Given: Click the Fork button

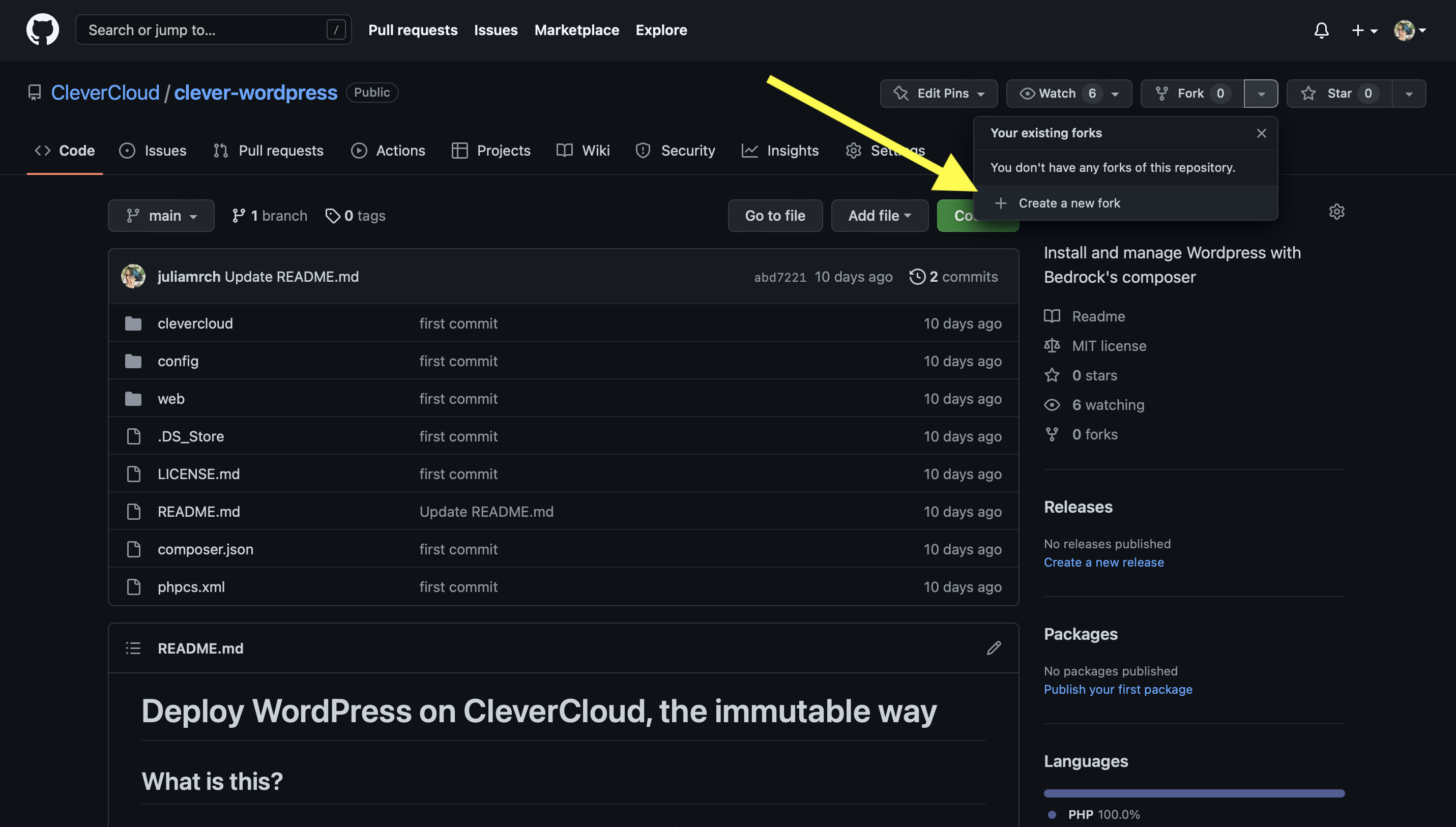Looking at the screenshot, I should click(x=1192, y=93).
